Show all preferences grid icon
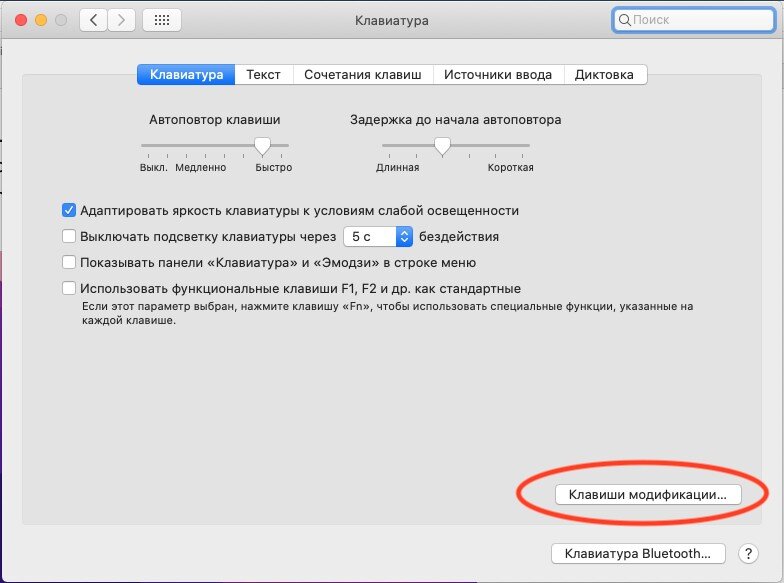The width and height of the screenshot is (784, 583). click(162, 20)
